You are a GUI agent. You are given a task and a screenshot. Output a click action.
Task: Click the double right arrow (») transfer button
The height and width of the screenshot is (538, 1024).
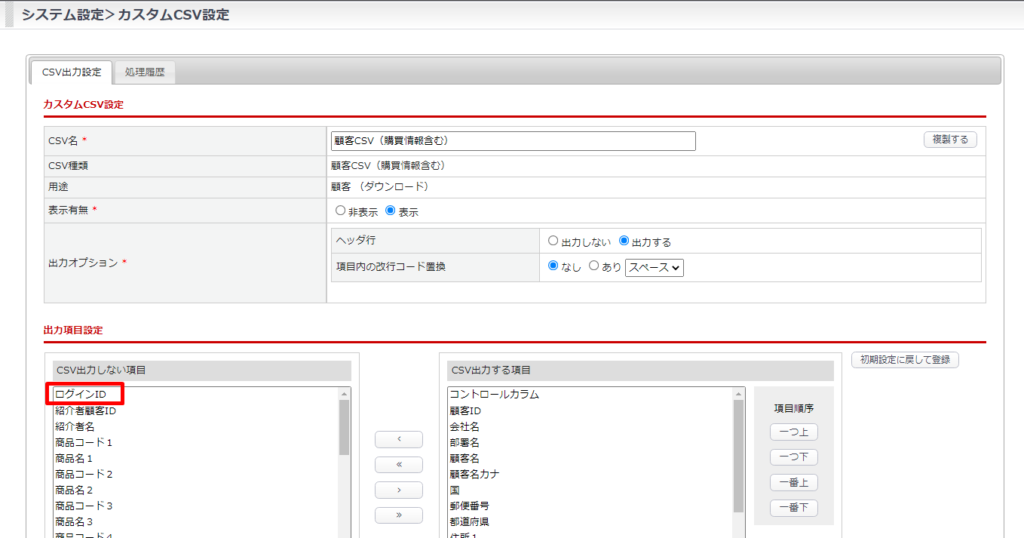[398, 515]
